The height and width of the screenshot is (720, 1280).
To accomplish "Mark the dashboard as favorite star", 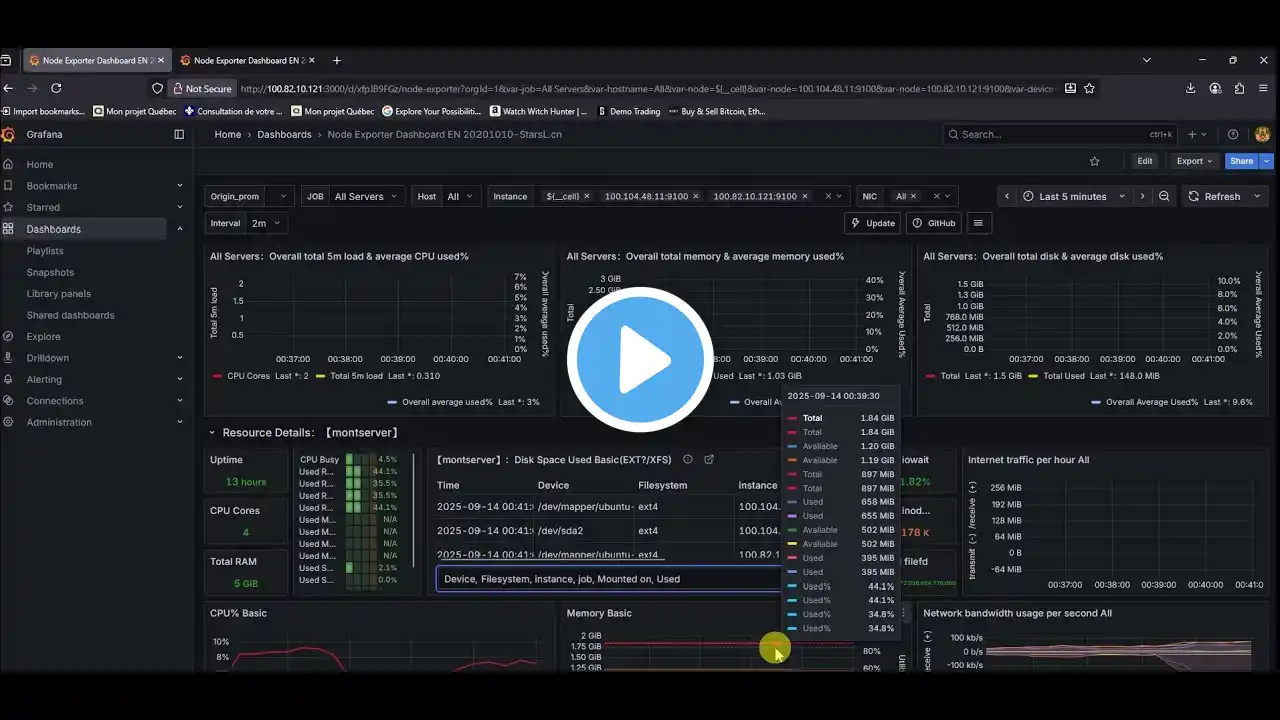I will [x=1095, y=161].
